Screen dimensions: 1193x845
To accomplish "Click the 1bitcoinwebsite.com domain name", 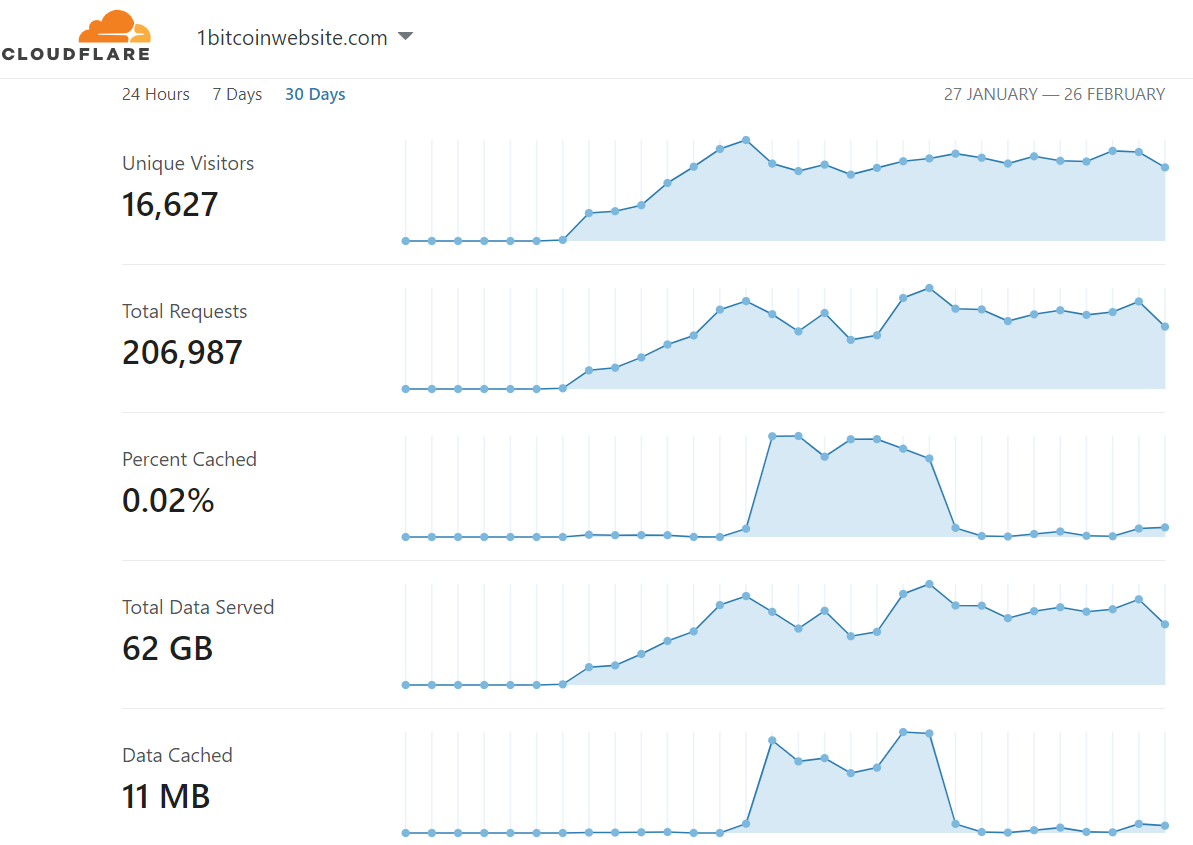I will pos(292,38).
